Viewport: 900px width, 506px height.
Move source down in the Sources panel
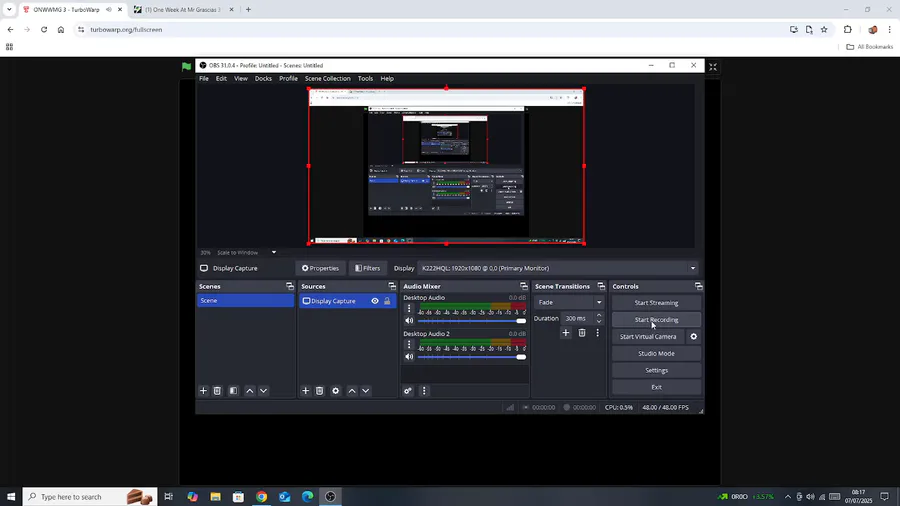tap(366, 391)
